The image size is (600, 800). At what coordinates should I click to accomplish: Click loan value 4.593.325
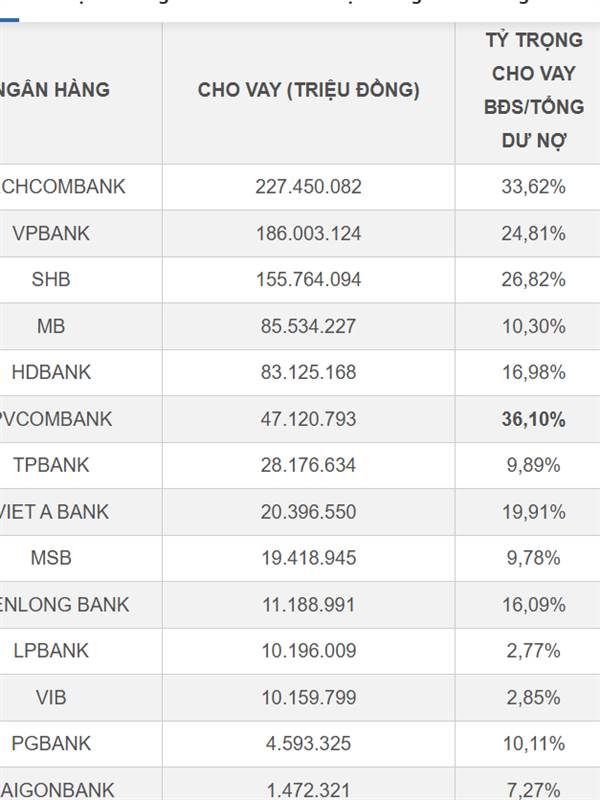click(308, 744)
